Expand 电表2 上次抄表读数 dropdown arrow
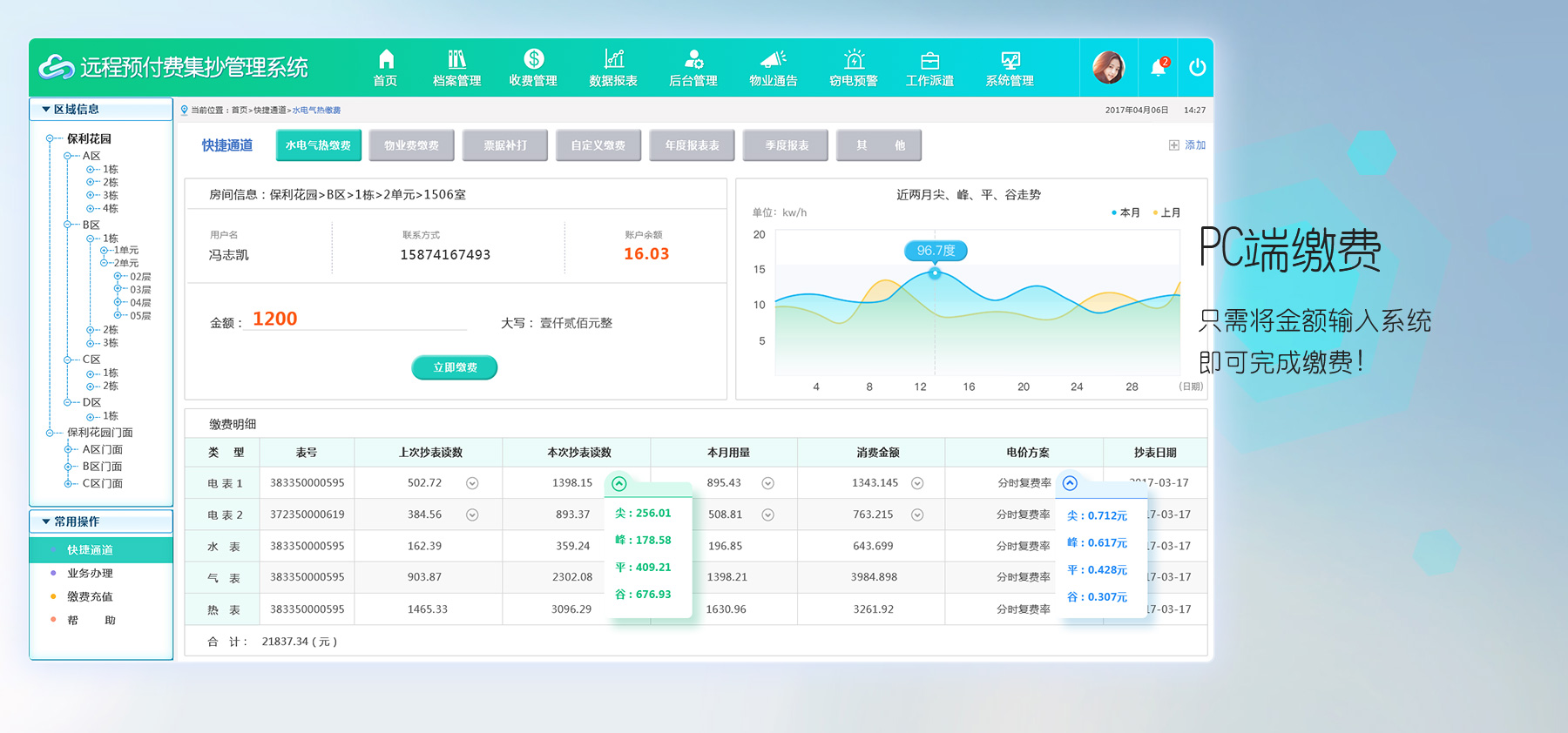This screenshot has width=1568, height=733. [x=472, y=514]
